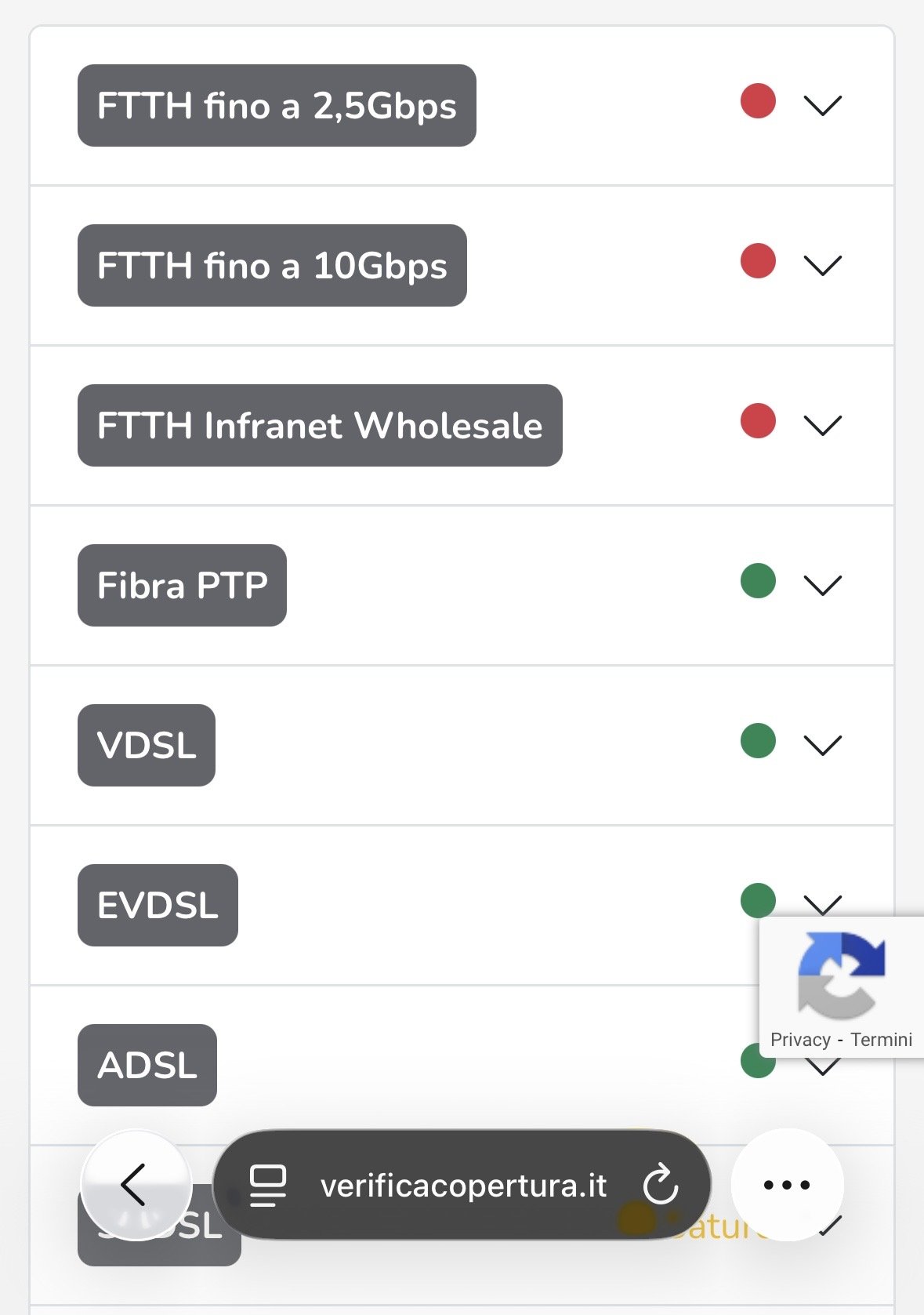Screen dimensions: 924x1315
Task: Tap the browser back arrow button
Action: coord(136,1185)
